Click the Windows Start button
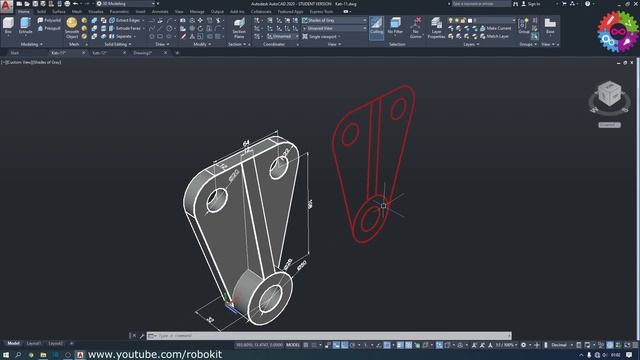This screenshot has height=360, width=640. pos(6,355)
